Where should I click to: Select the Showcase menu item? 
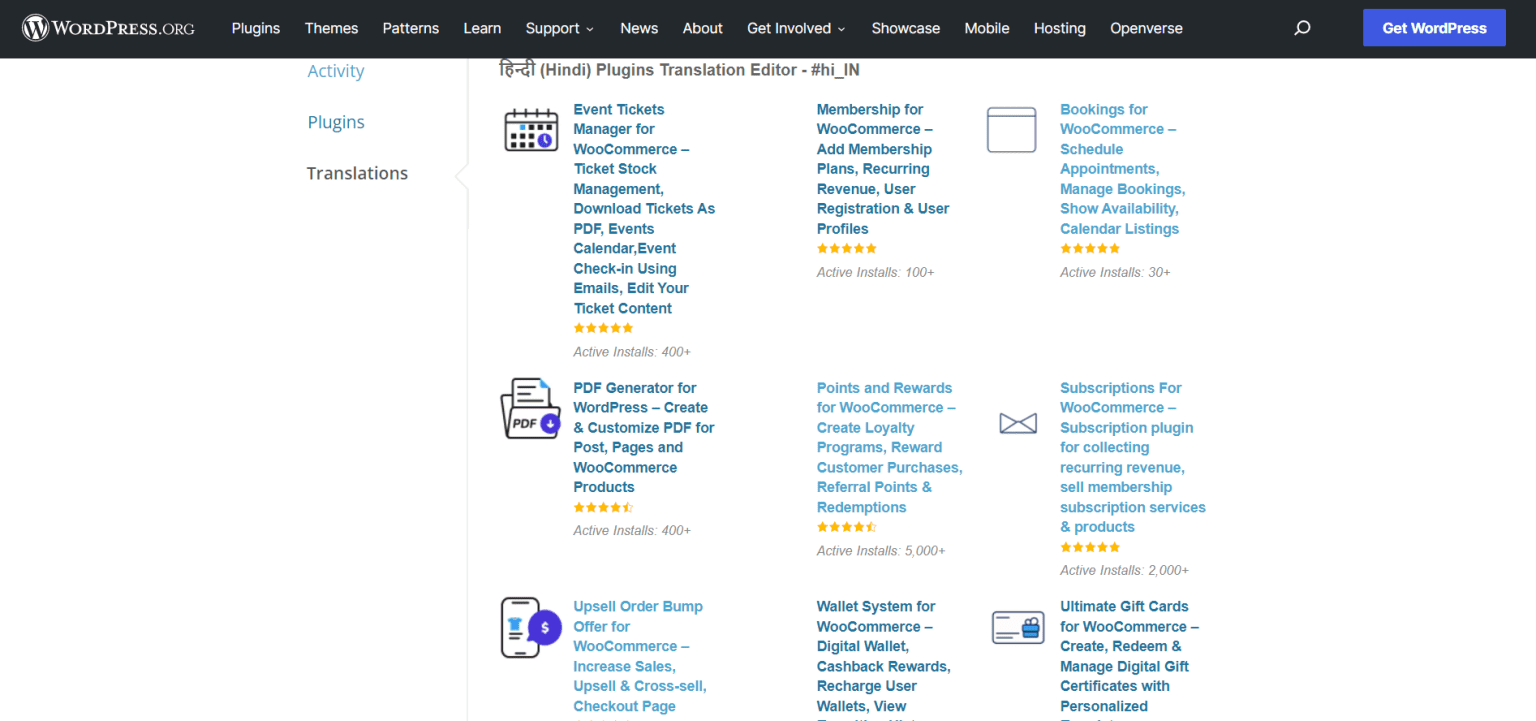click(x=905, y=28)
